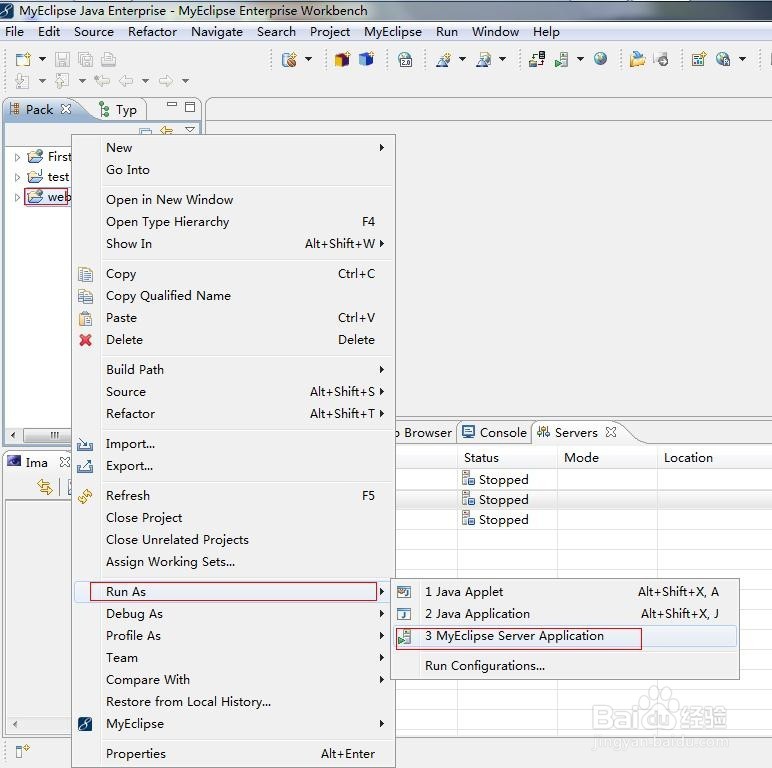
Task: Close the Pack explorer tab
Action: (x=66, y=109)
